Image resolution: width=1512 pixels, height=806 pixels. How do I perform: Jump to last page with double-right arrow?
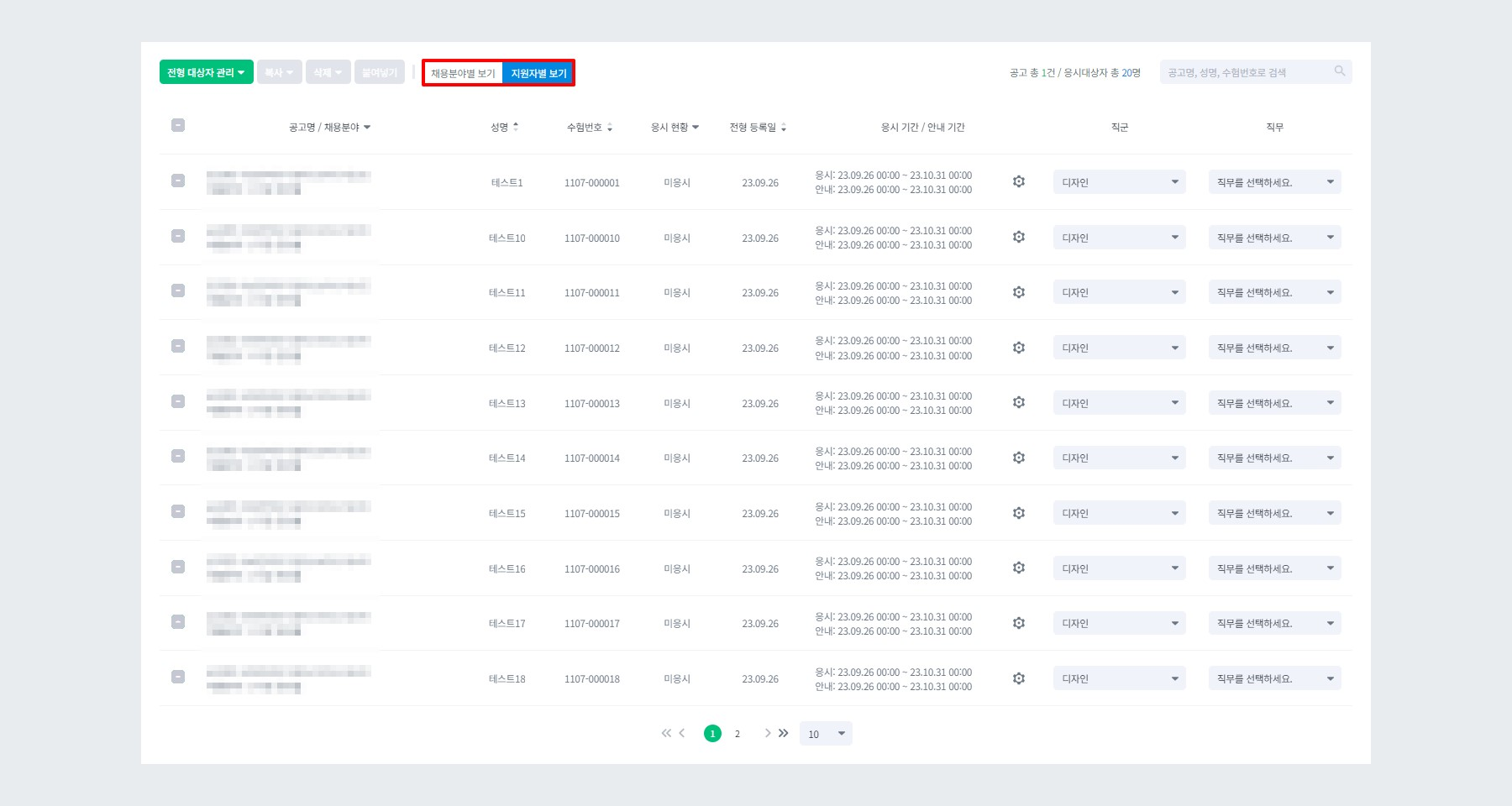(783, 733)
